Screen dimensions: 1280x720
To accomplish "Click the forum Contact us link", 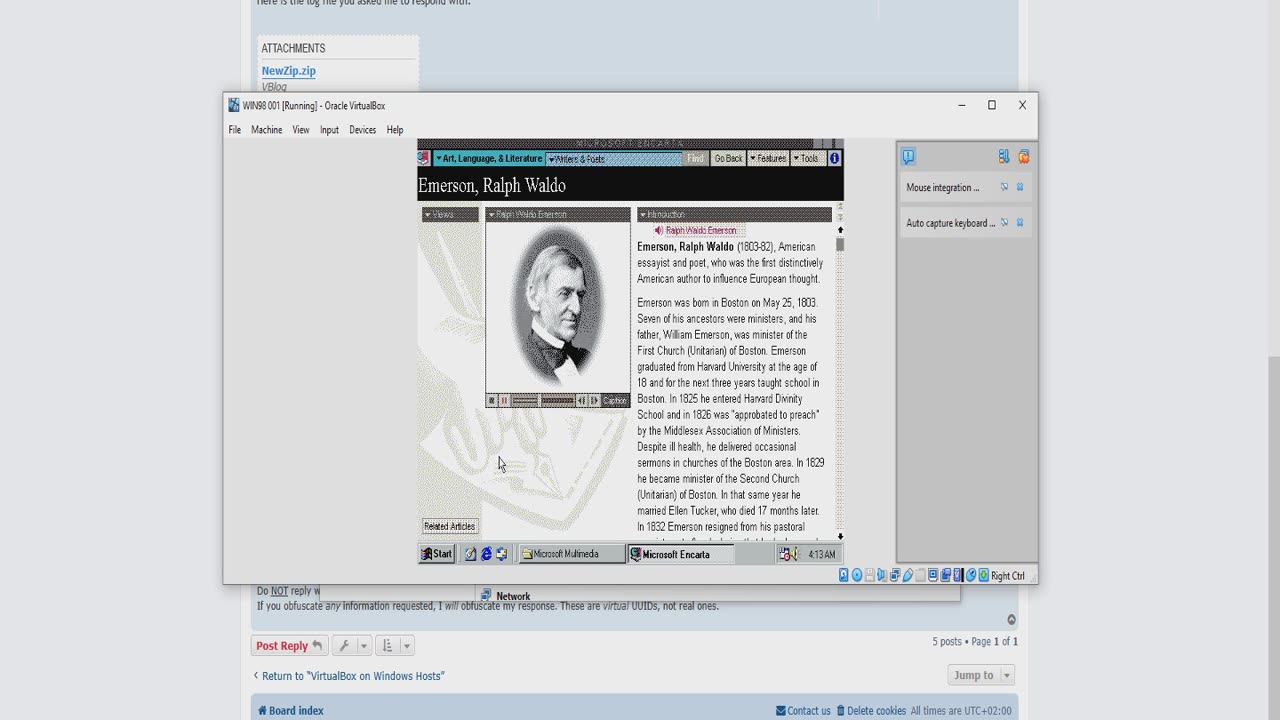I will point(803,711).
